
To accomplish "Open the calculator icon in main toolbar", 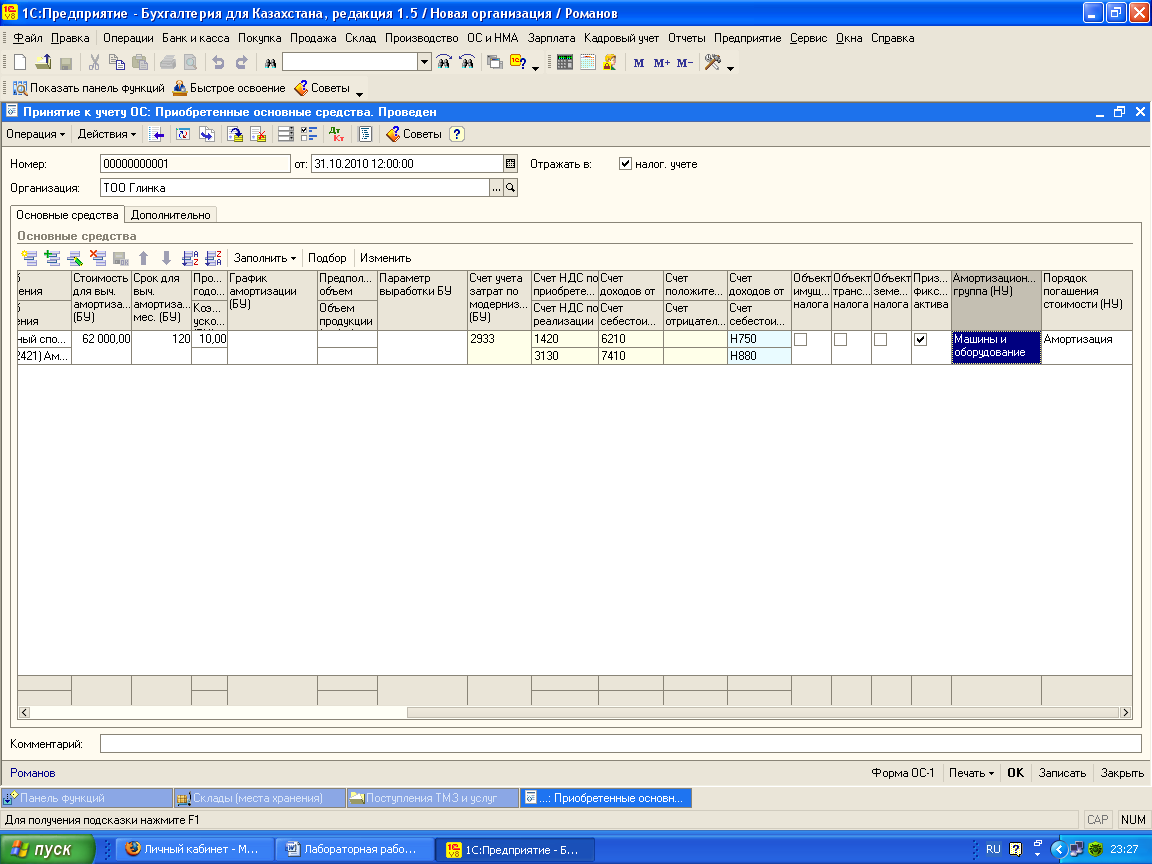I will (564, 62).
